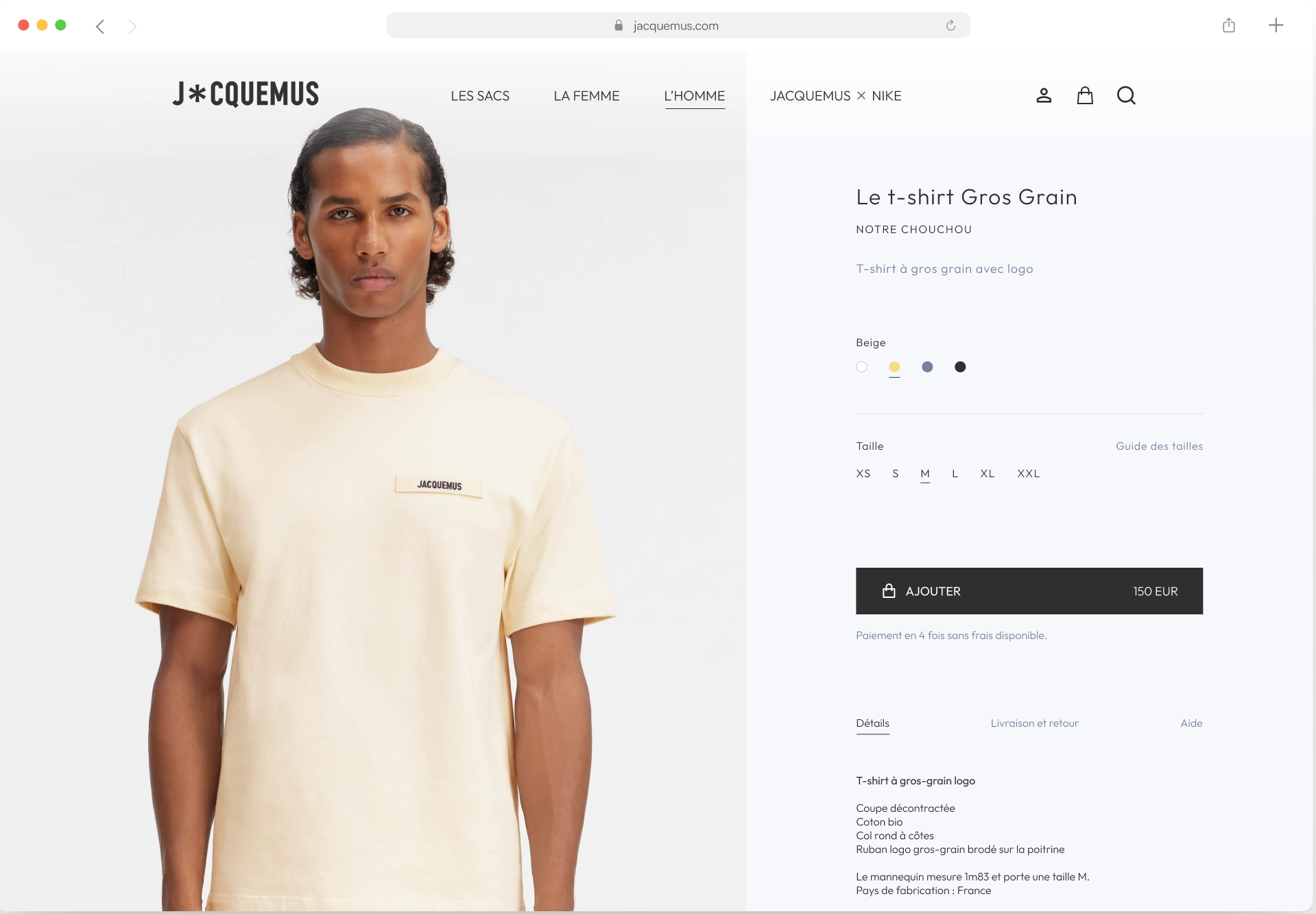The width and height of the screenshot is (1316, 914).
Task: Add a new tab with plus icon
Action: (1276, 25)
